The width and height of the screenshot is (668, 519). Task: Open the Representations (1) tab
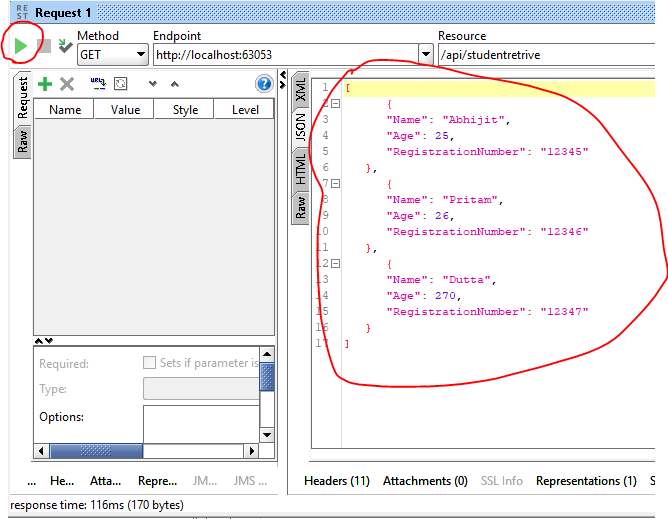click(586, 481)
